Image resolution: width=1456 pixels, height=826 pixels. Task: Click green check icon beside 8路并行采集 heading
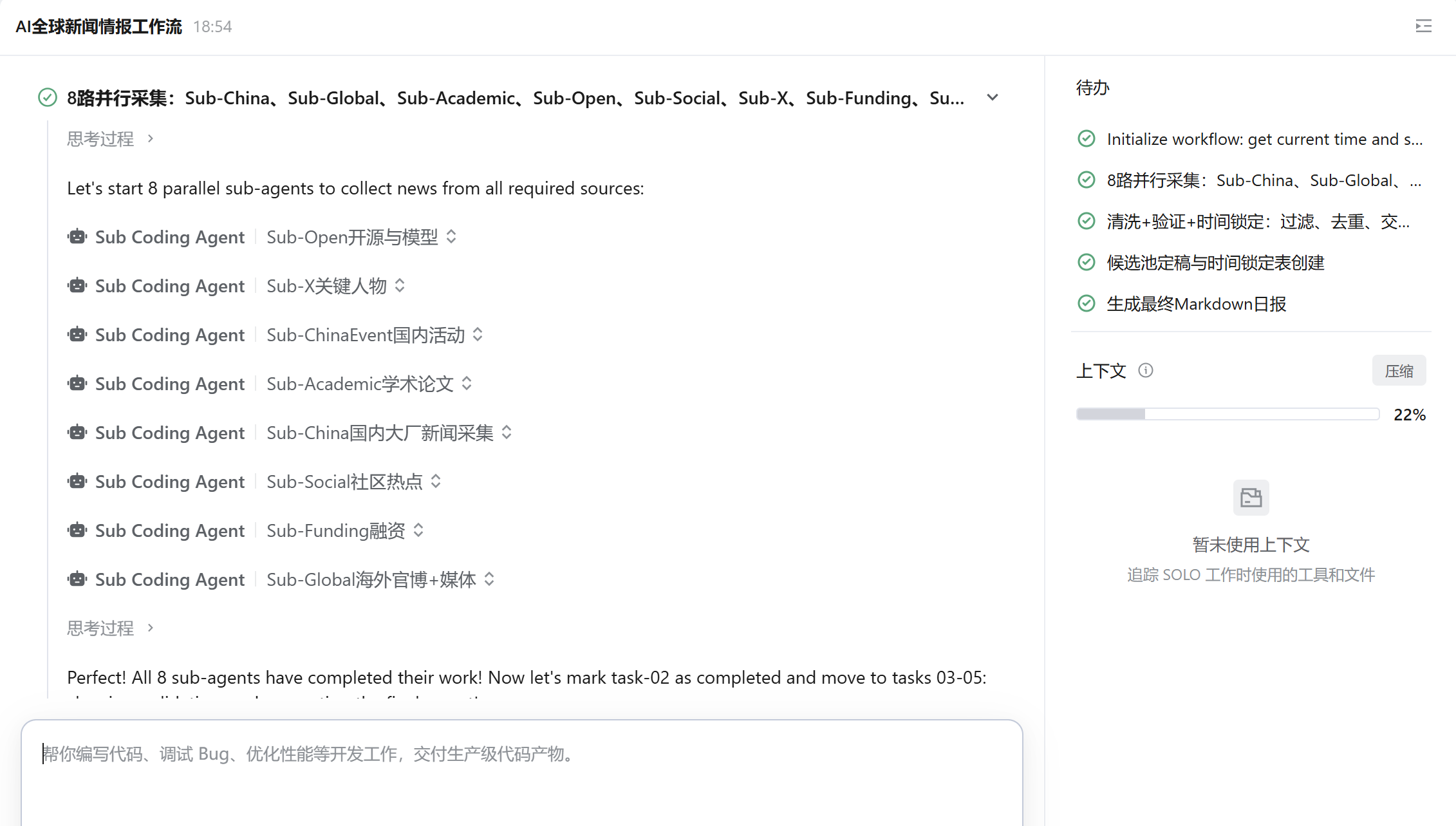(x=48, y=98)
